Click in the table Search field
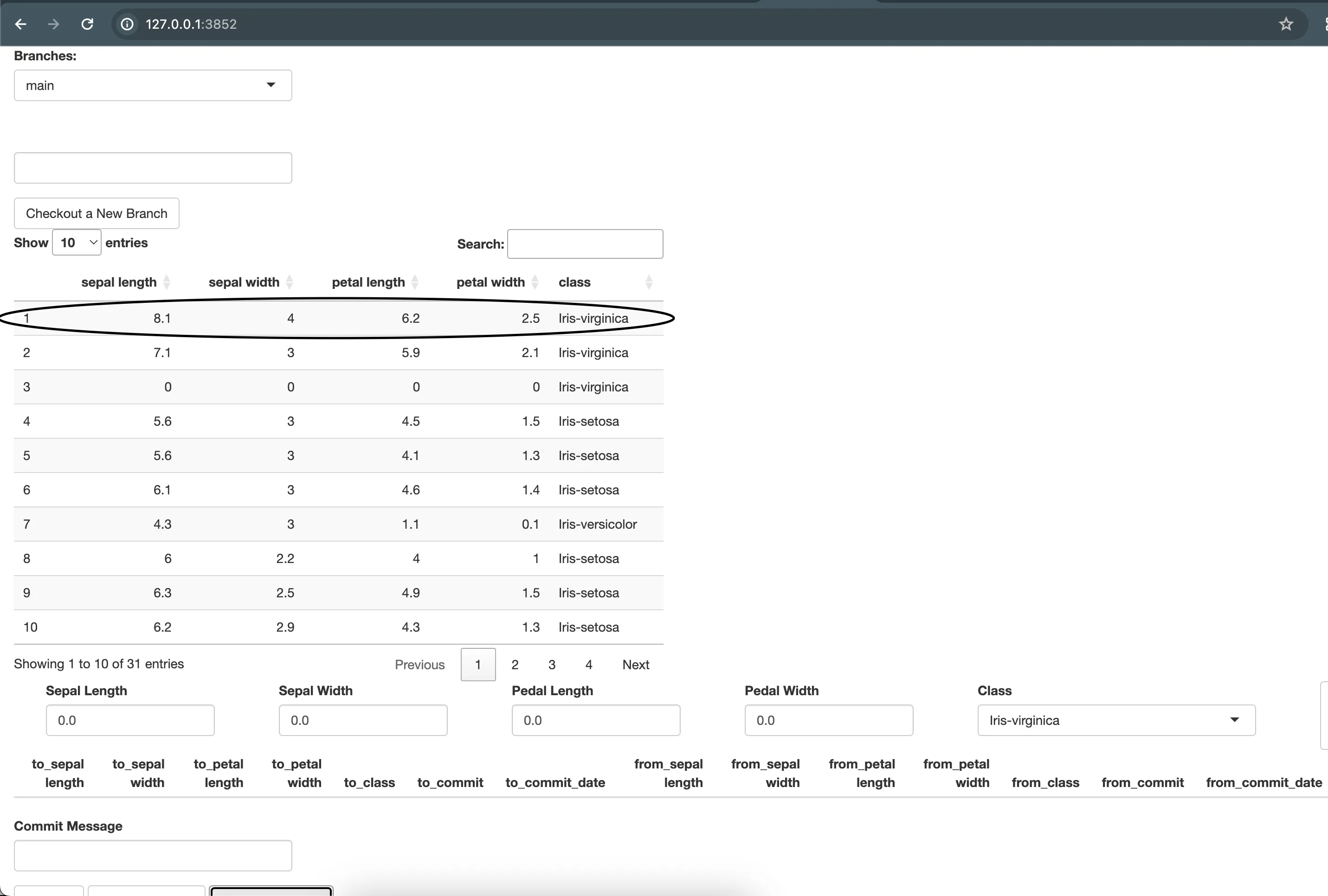This screenshot has height=896, width=1328. pyautogui.click(x=585, y=244)
